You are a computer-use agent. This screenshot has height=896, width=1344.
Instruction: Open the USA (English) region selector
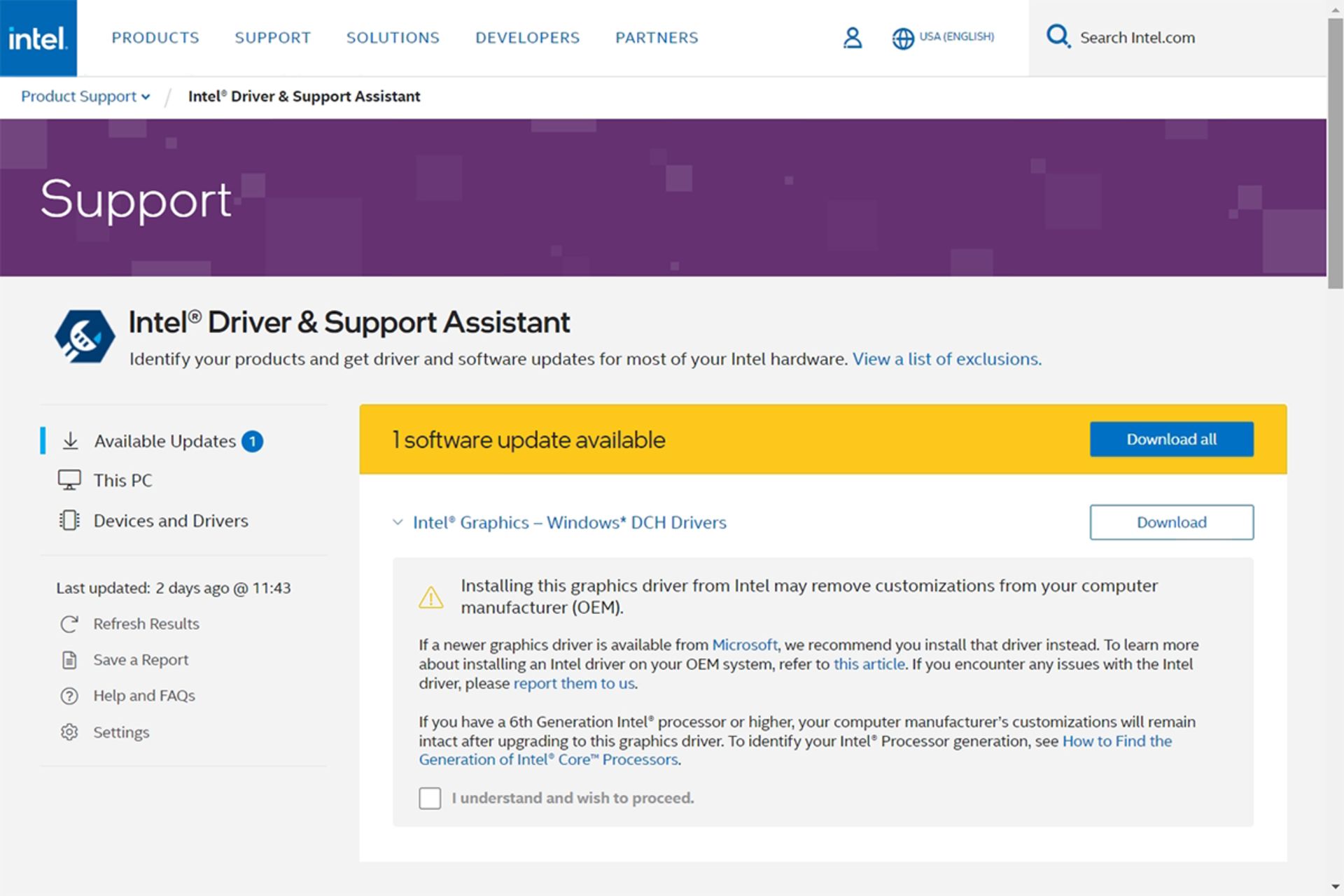tap(956, 37)
